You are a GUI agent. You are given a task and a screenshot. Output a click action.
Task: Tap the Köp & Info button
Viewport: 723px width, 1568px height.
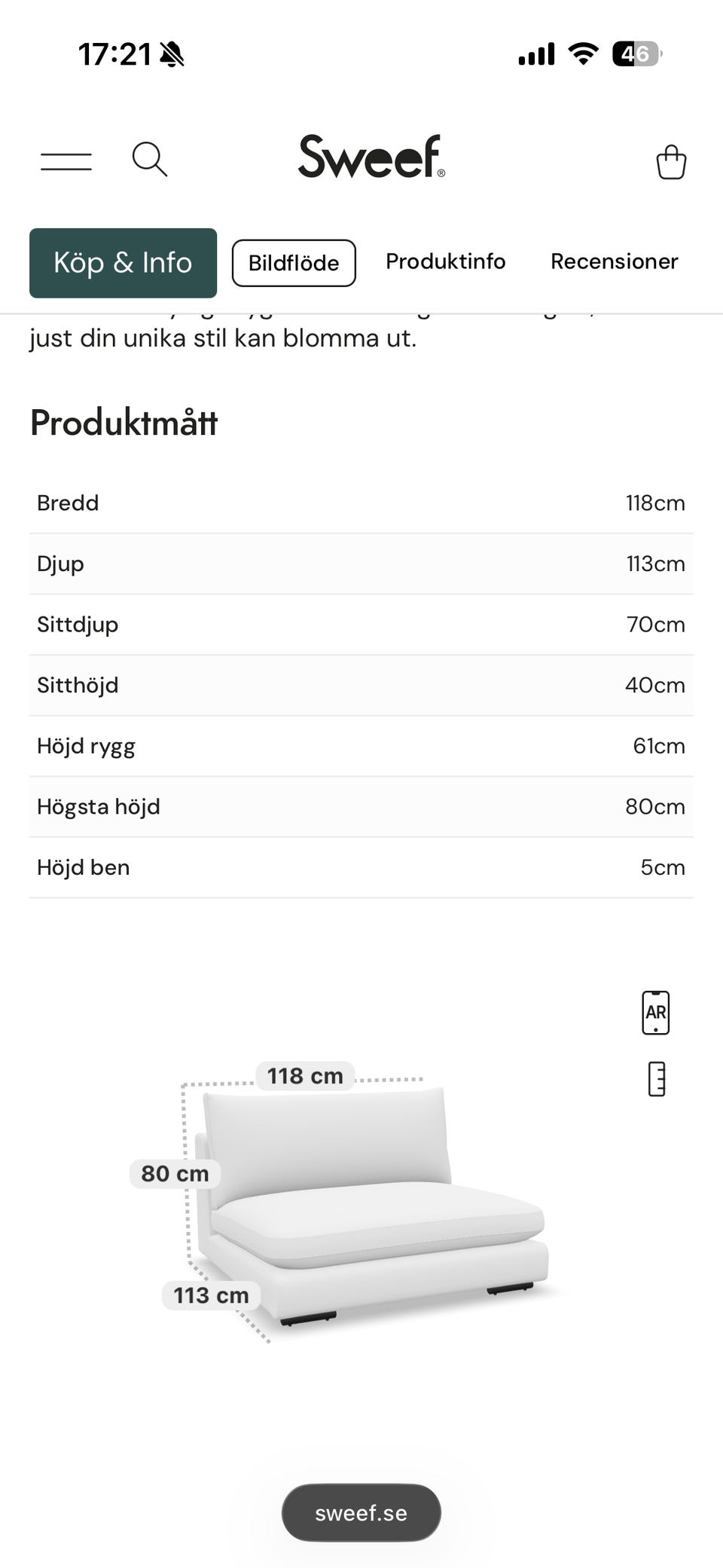(x=123, y=263)
